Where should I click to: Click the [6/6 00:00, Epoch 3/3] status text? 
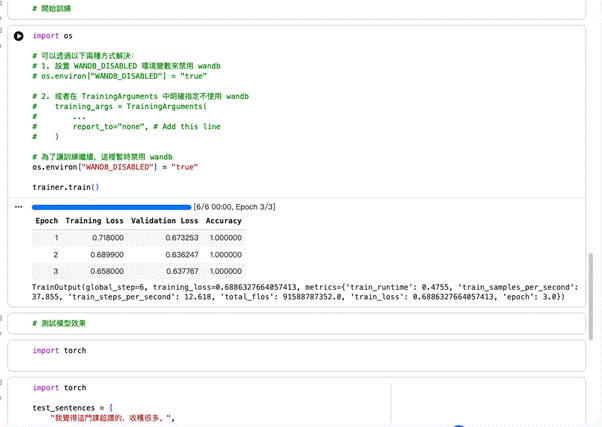click(235, 207)
